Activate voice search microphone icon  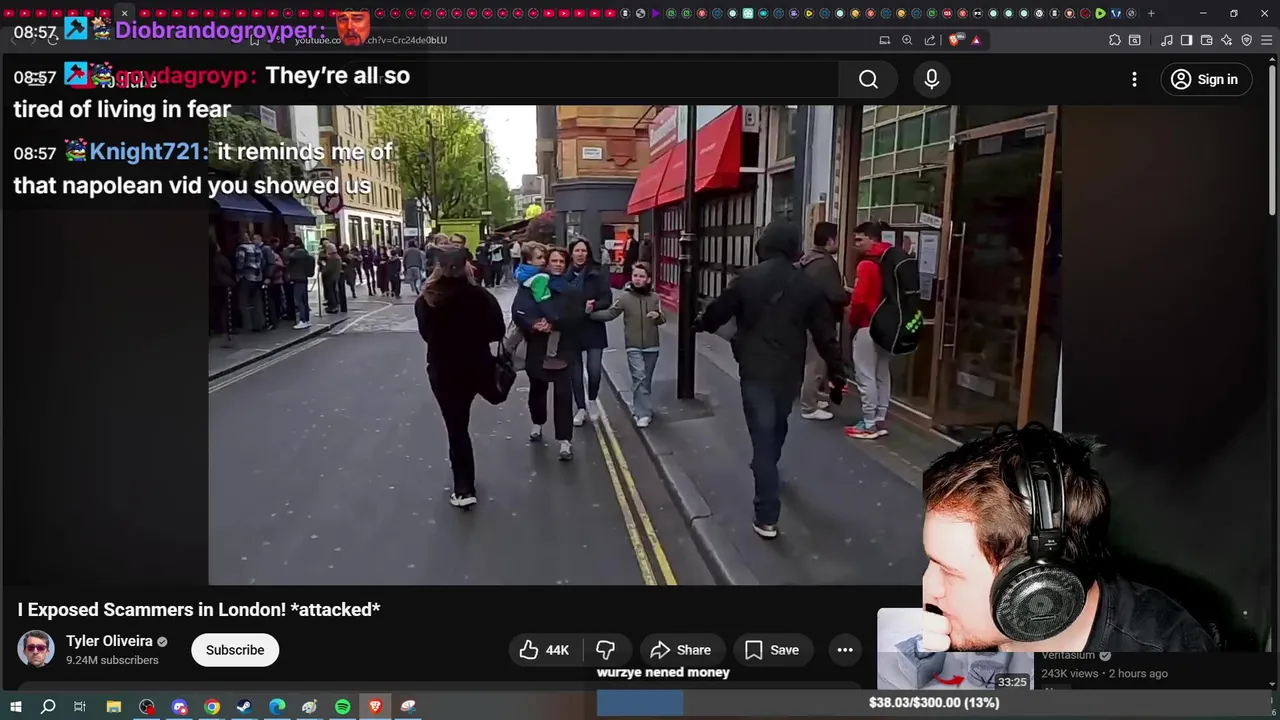pos(931,79)
